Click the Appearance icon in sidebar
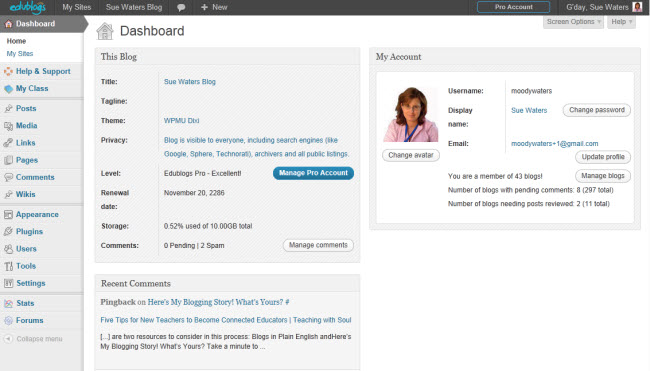 pyautogui.click(x=8, y=215)
